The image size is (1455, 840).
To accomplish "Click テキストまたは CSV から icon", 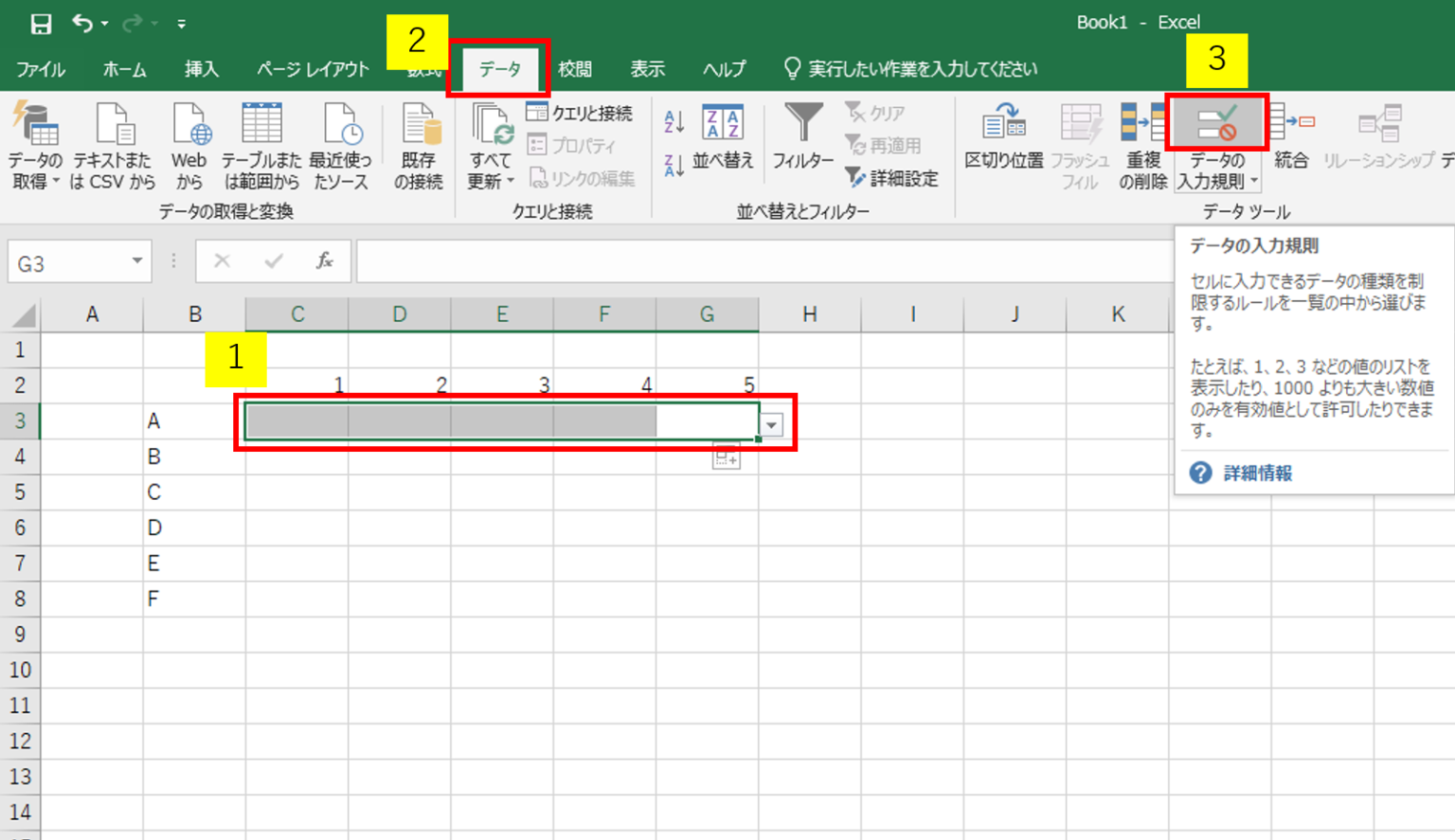I will click(113, 146).
